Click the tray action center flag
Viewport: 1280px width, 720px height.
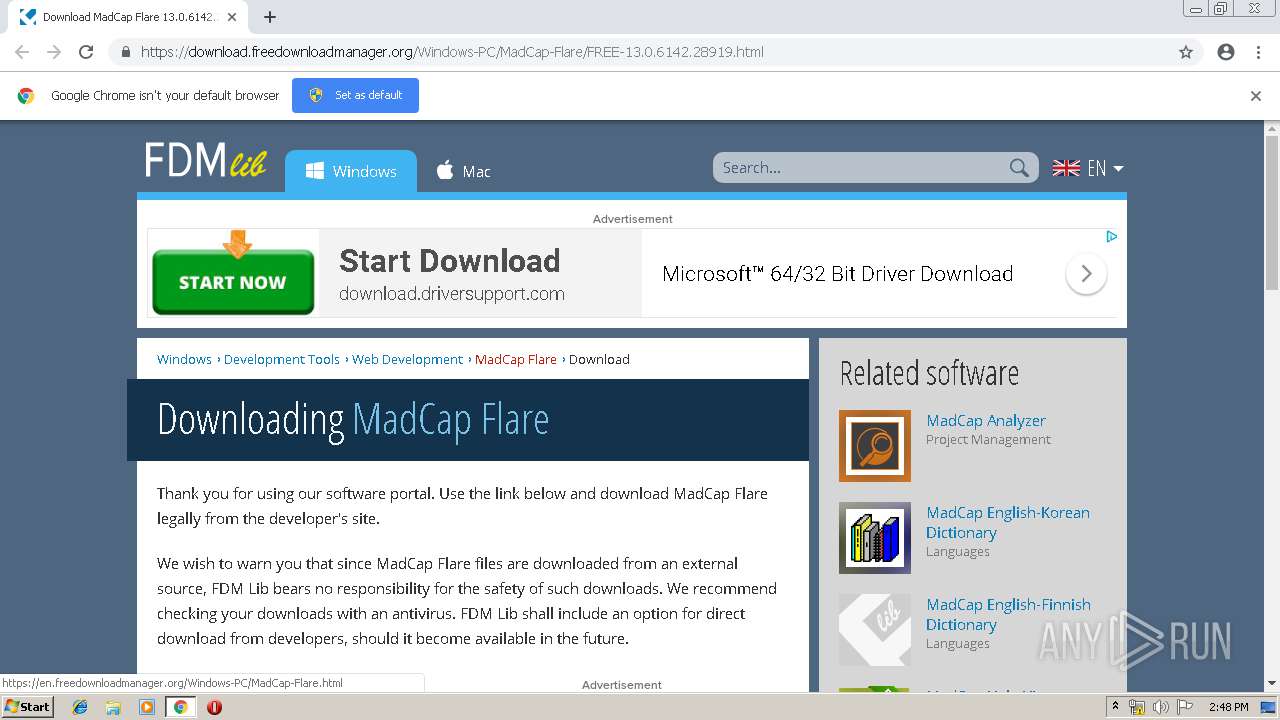(x=1185, y=707)
